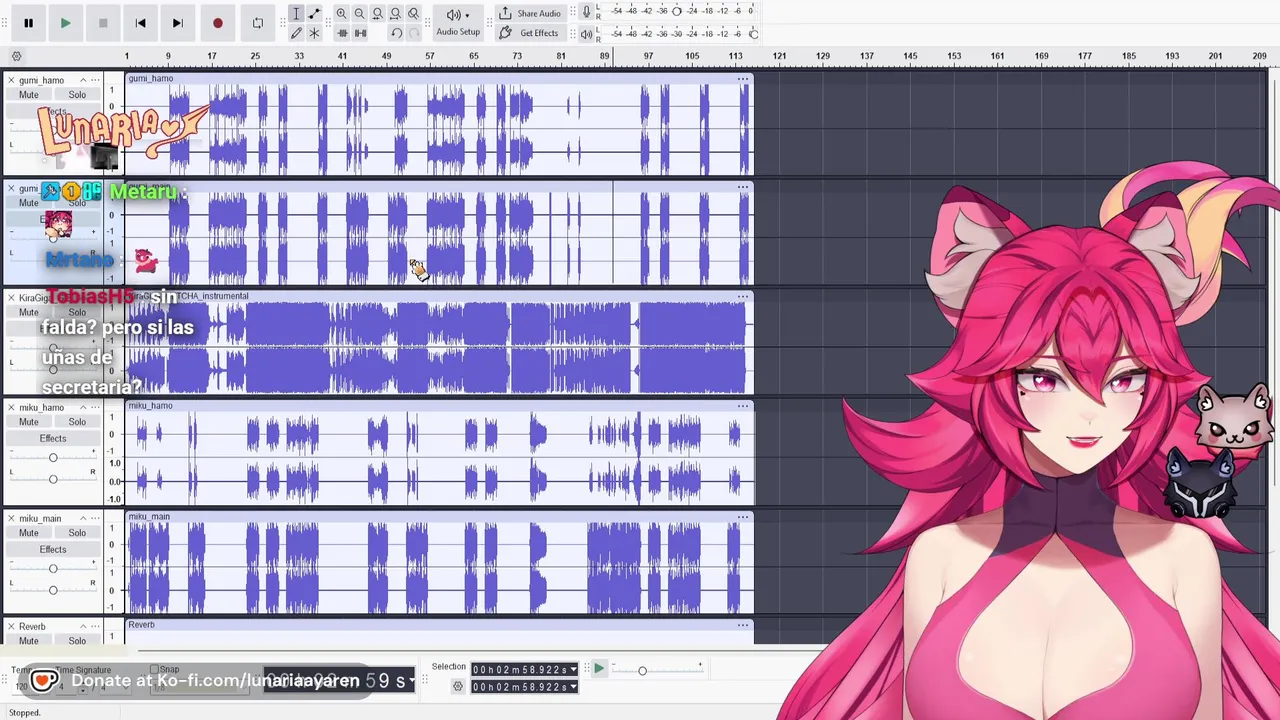The height and width of the screenshot is (720, 1280).
Task: Select the I-beam Selection tool
Action: (x=296, y=14)
